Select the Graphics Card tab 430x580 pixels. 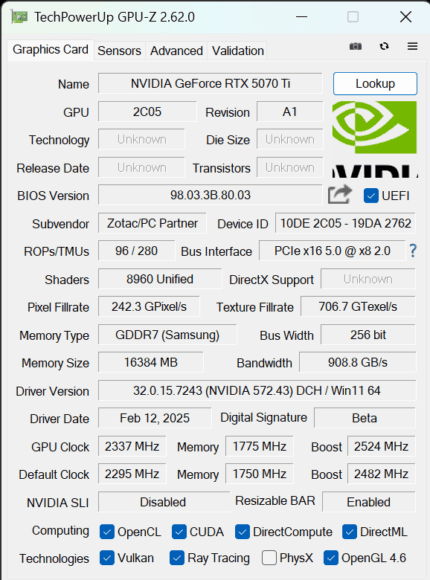50,50
